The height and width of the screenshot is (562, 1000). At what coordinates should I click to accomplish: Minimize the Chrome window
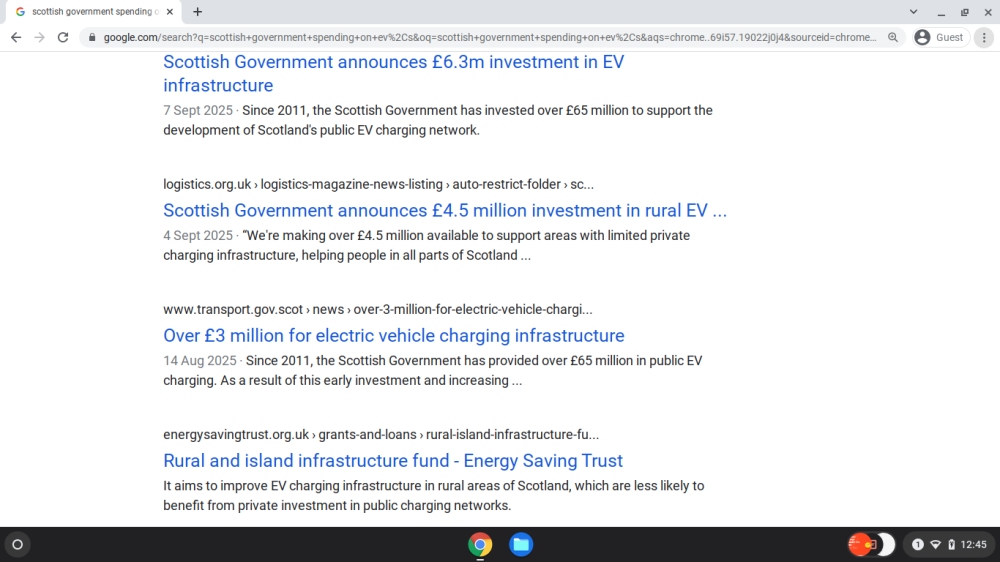point(941,12)
